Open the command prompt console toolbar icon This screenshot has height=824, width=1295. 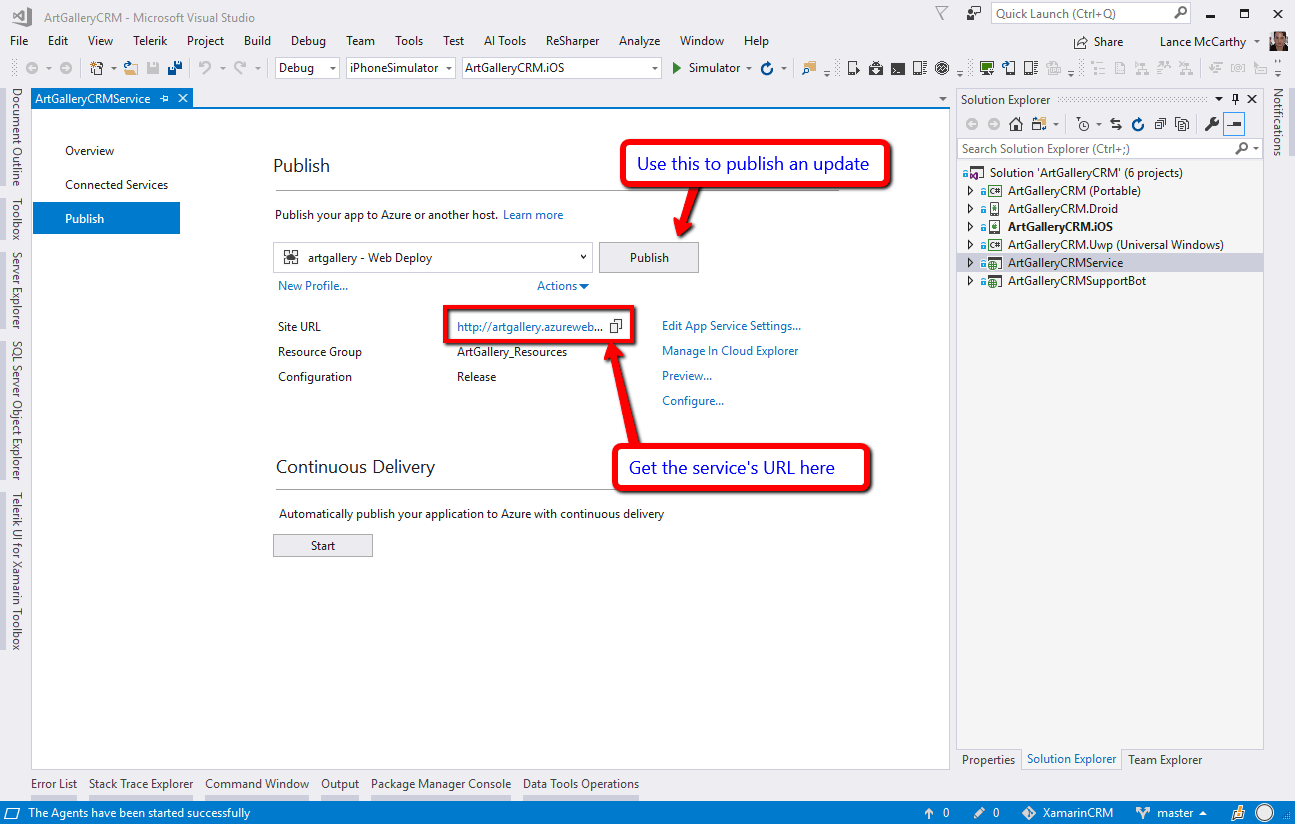coord(898,68)
